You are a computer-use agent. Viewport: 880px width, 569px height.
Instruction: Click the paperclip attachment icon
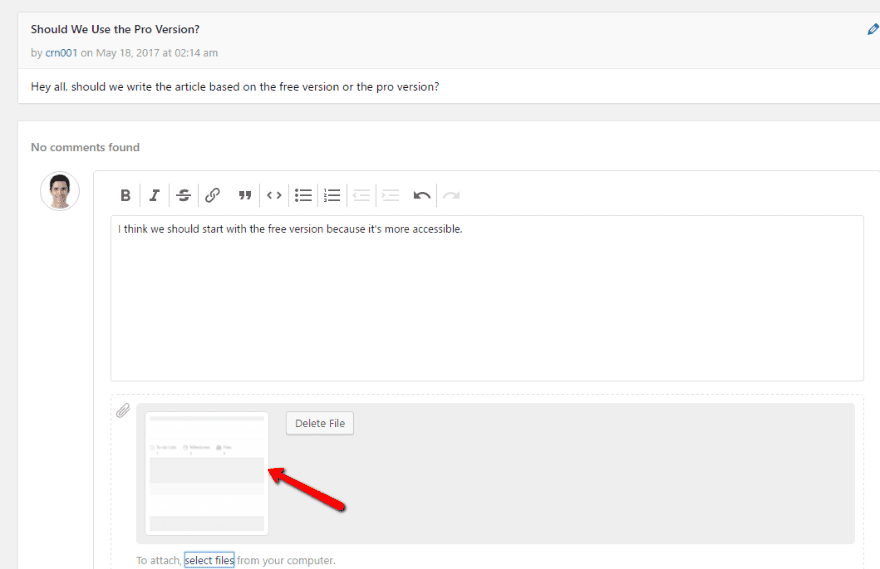(123, 411)
